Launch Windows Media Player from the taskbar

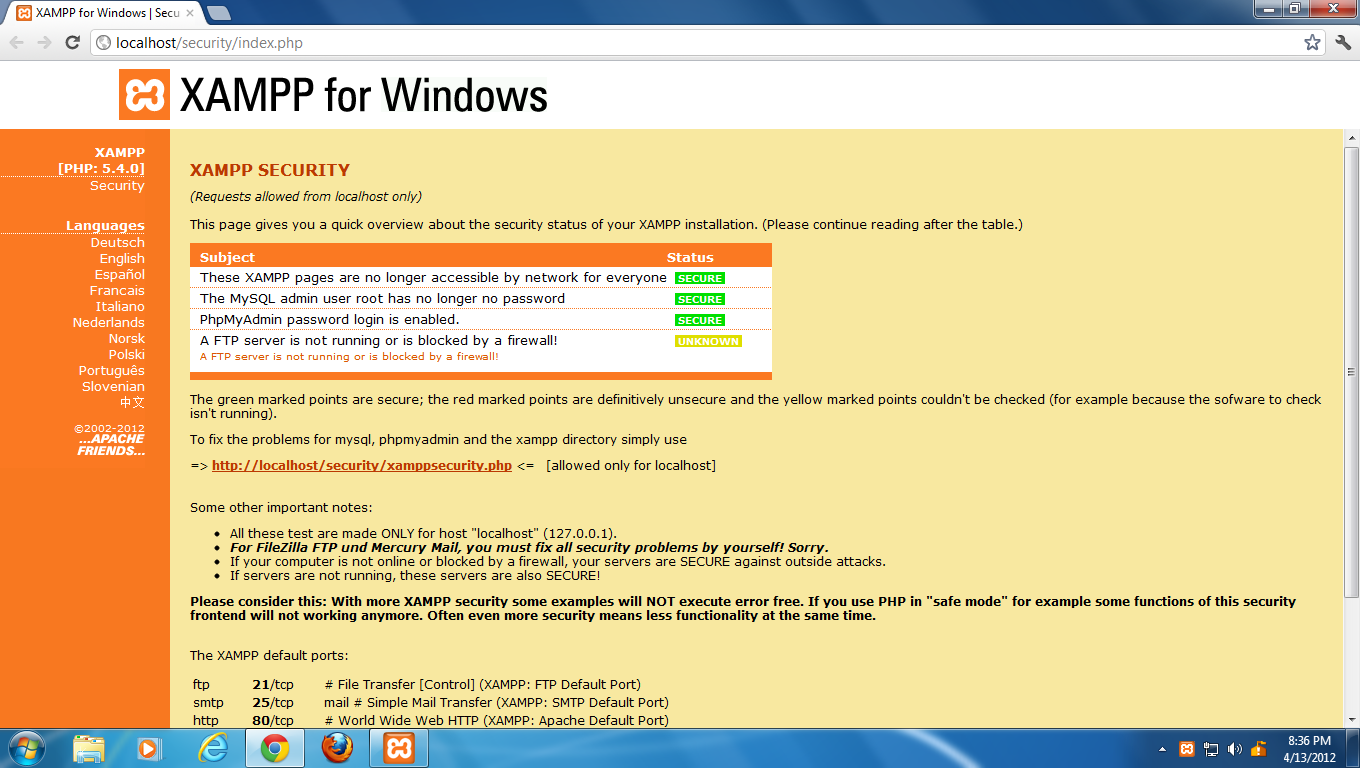tap(149, 748)
